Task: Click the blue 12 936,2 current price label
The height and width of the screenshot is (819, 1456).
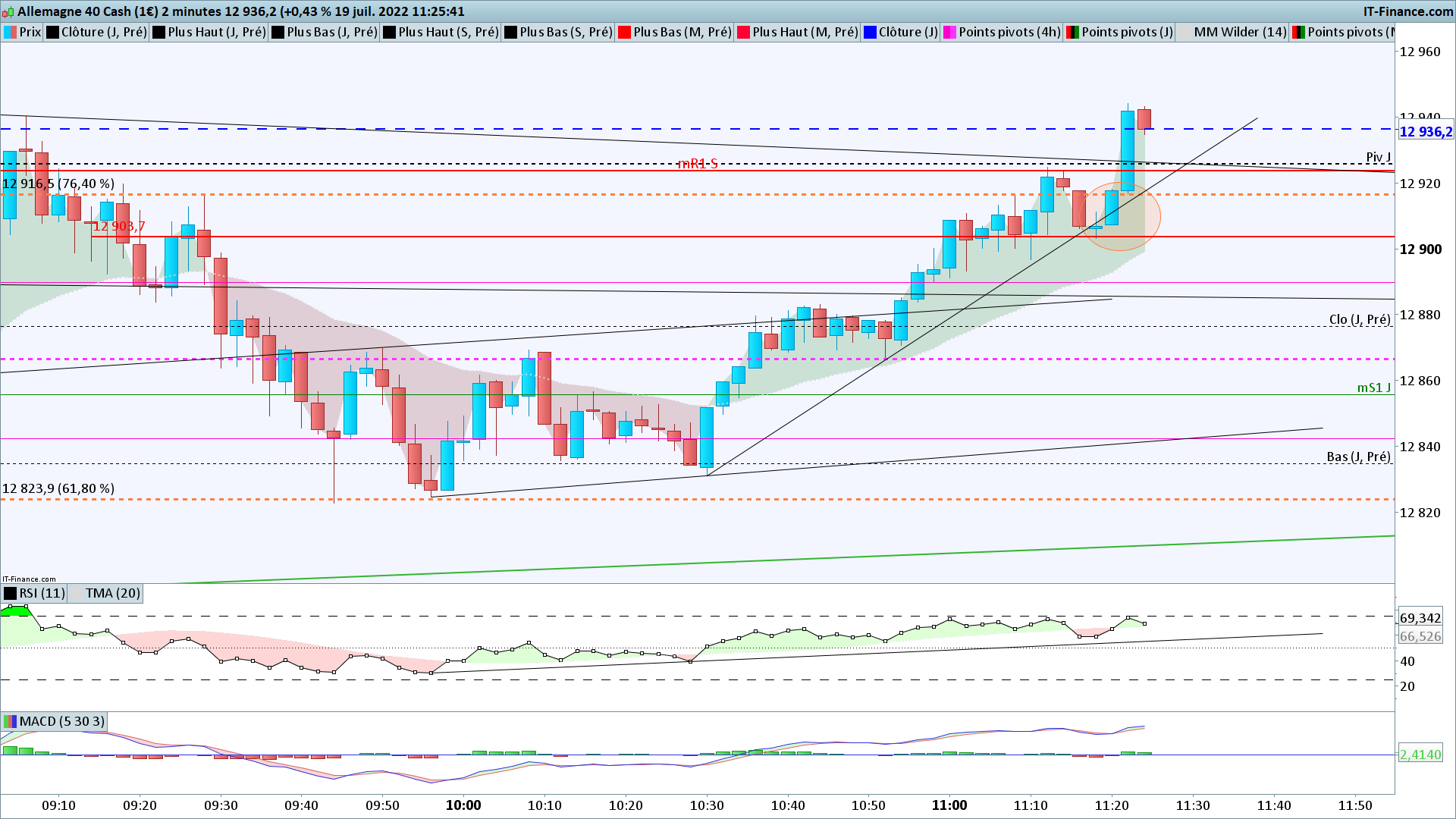Action: coord(1425,132)
